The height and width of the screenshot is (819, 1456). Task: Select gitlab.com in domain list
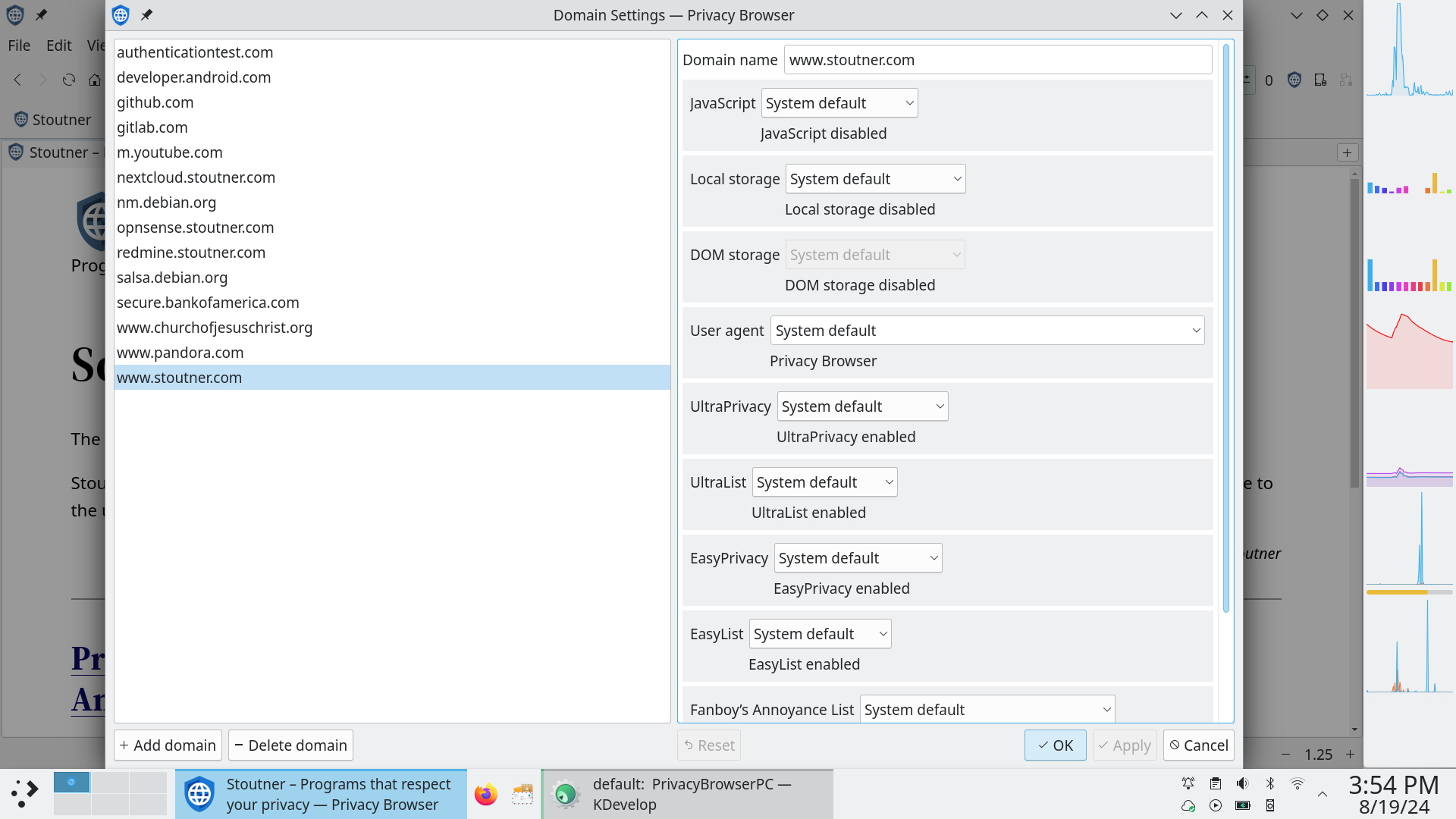(x=392, y=127)
